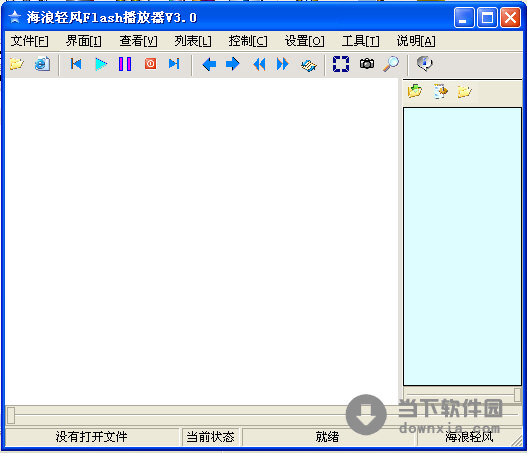Fast forward with the double right arrow
527x453 pixels.
coord(282,64)
